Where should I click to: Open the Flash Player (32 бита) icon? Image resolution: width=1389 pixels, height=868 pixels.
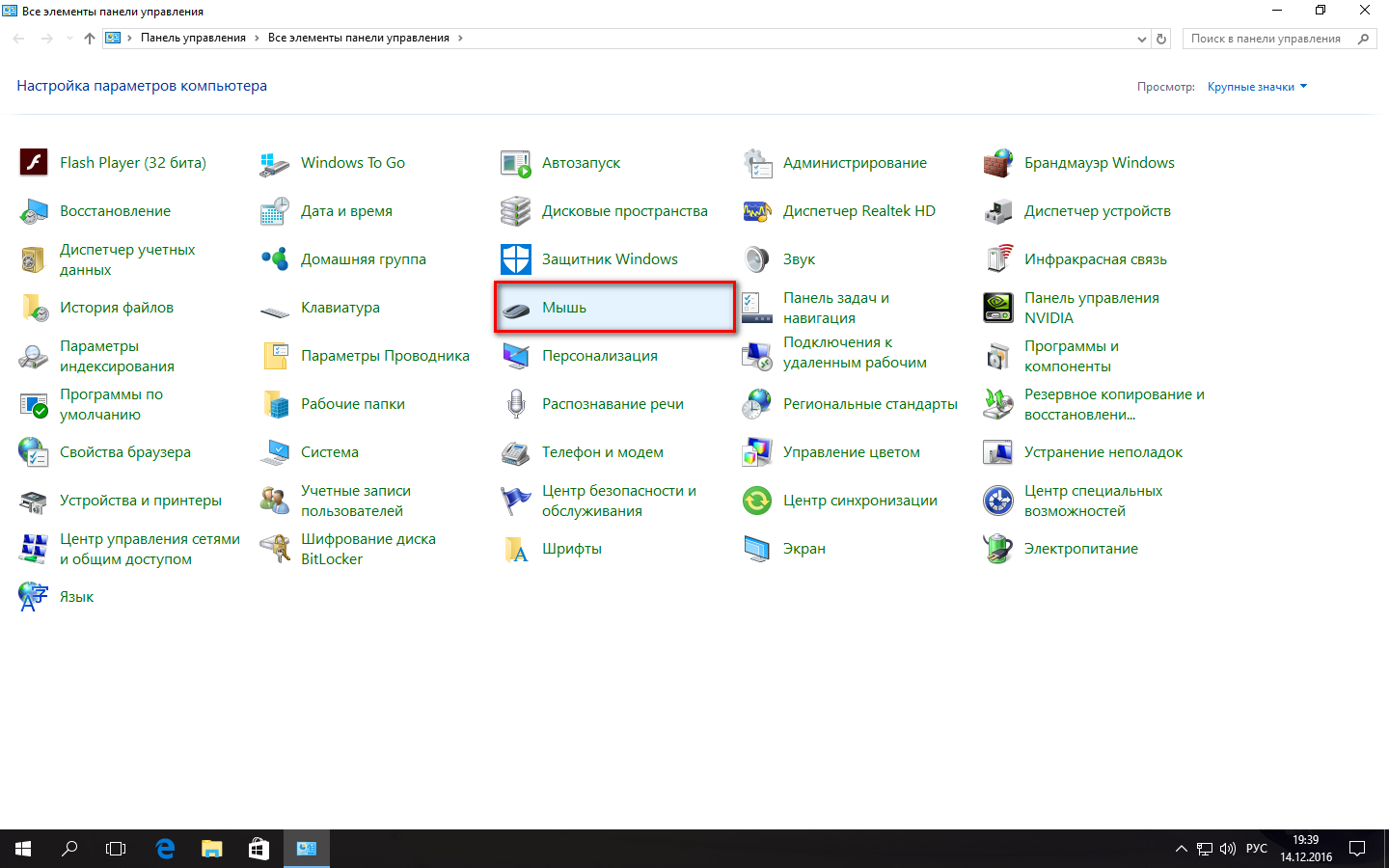tap(34, 163)
